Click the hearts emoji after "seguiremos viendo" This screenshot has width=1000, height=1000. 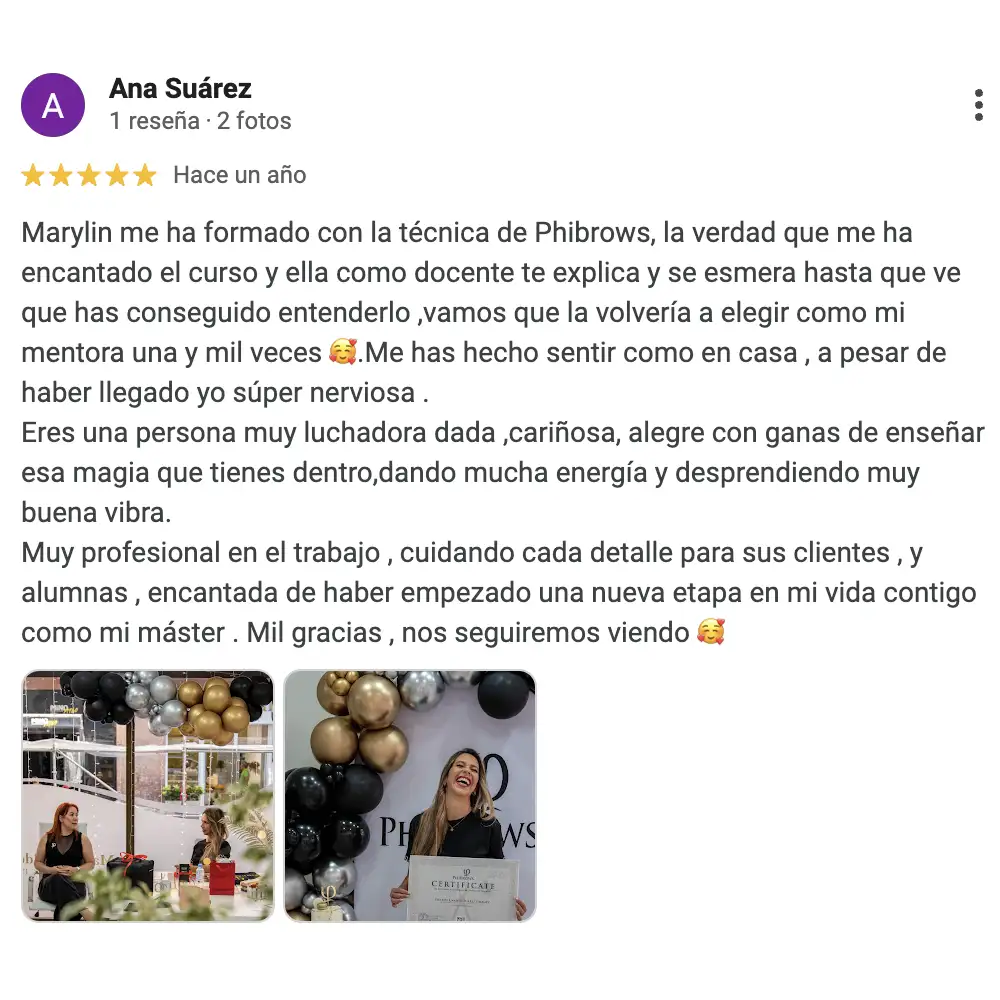(x=710, y=631)
